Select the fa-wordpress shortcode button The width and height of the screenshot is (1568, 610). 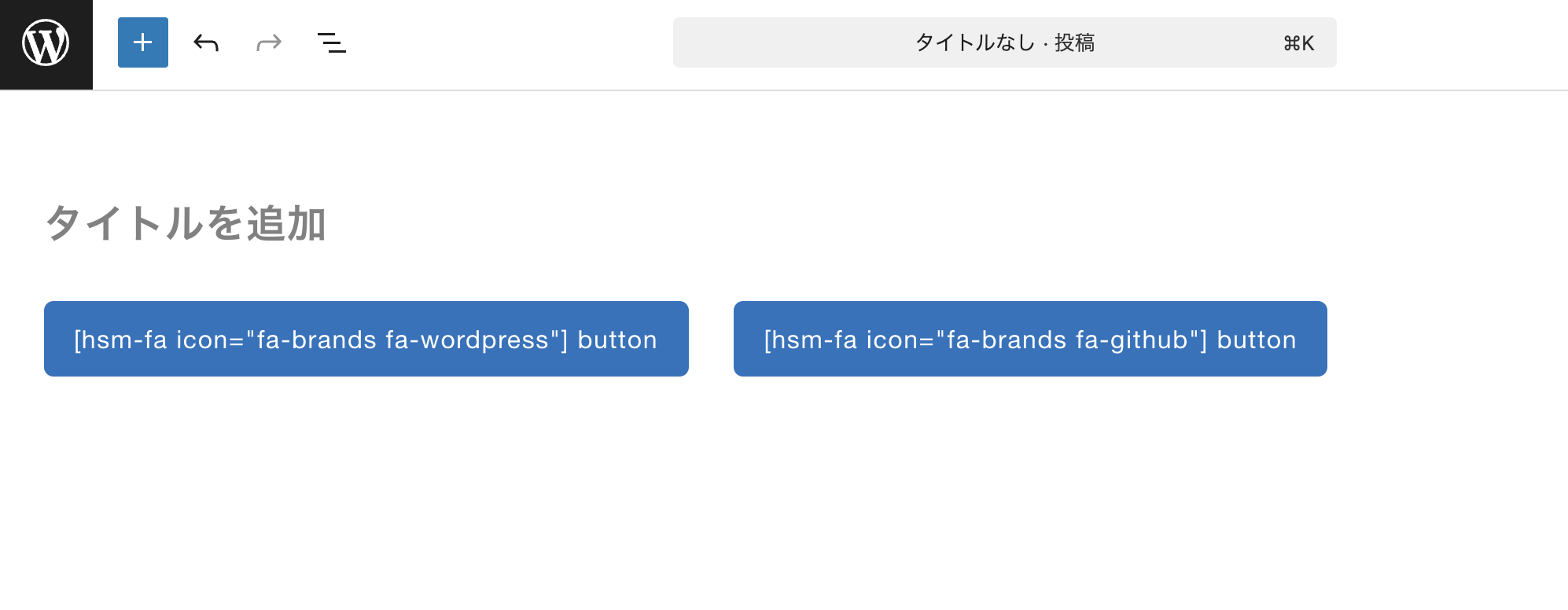pyautogui.click(x=366, y=339)
